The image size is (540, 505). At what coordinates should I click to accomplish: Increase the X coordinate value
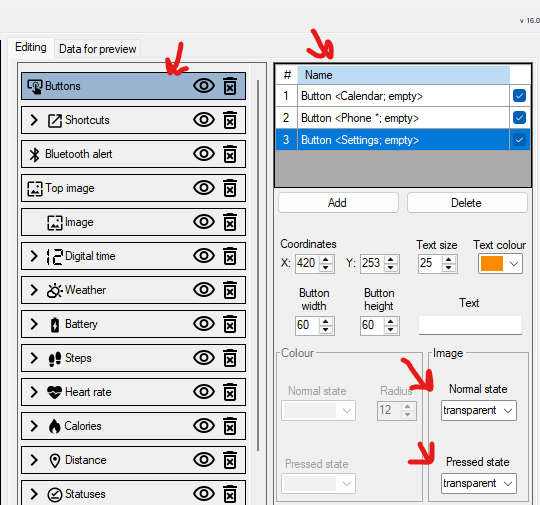(x=326, y=259)
